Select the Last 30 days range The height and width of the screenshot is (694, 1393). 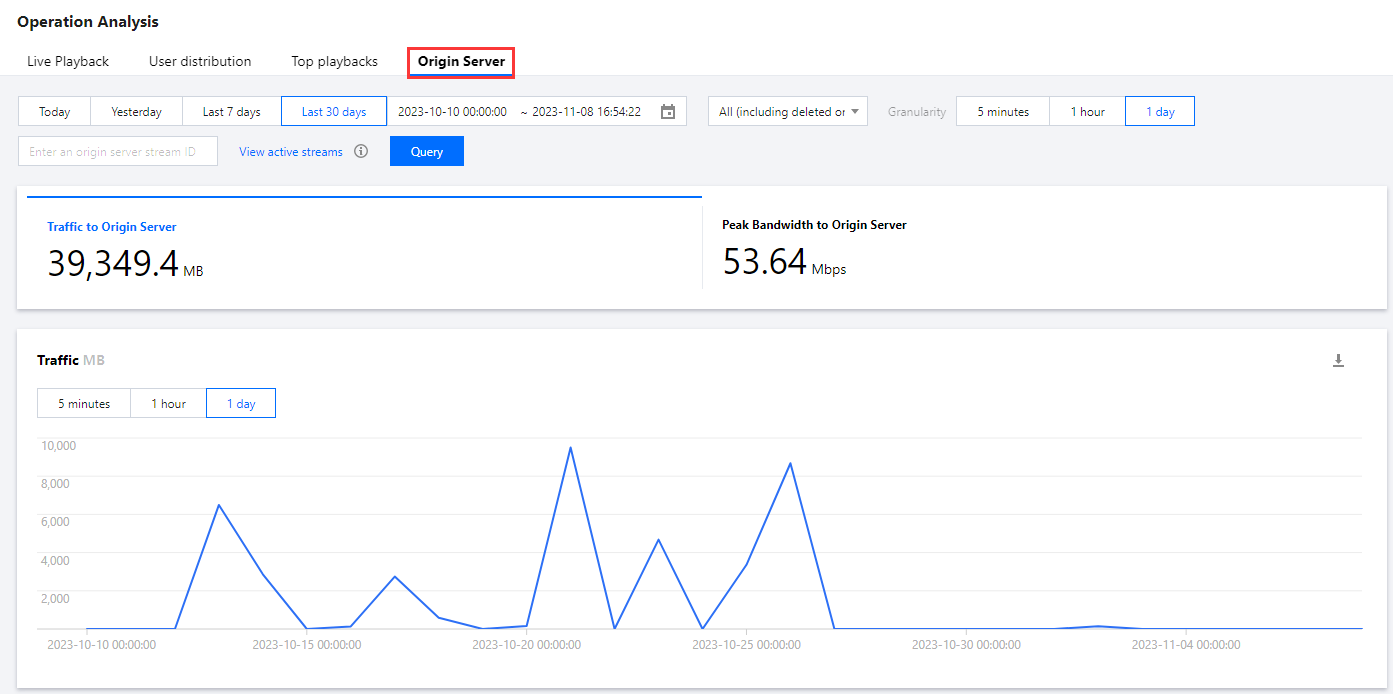point(334,111)
